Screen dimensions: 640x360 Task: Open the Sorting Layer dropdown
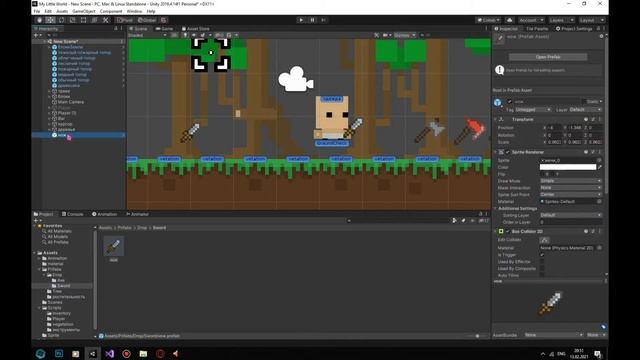point(571,215)
